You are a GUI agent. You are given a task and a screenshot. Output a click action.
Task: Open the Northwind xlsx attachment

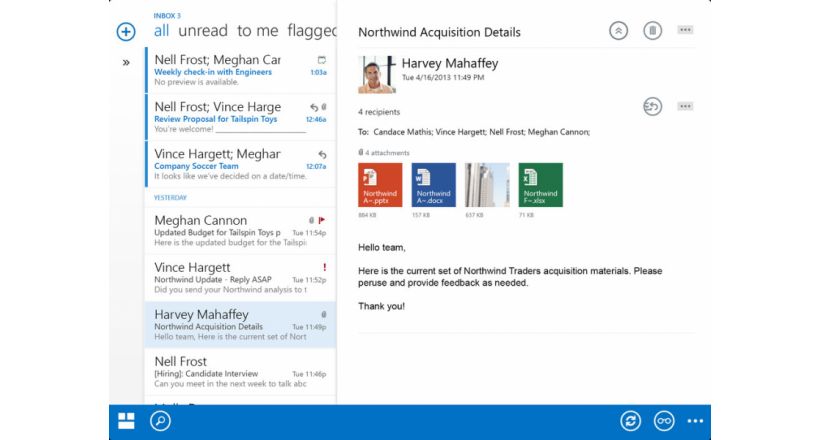point(541,185)
